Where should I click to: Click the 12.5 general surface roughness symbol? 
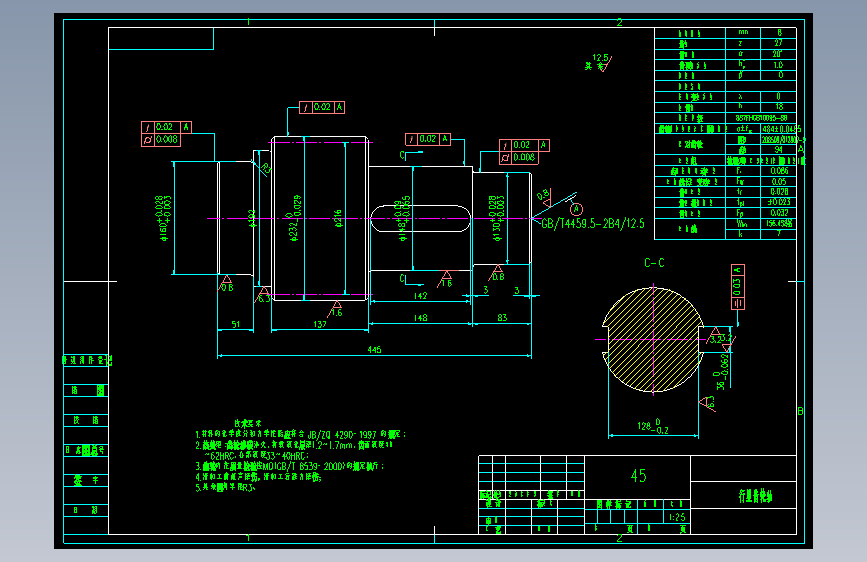pyautogui.click(x=599, y=63)
